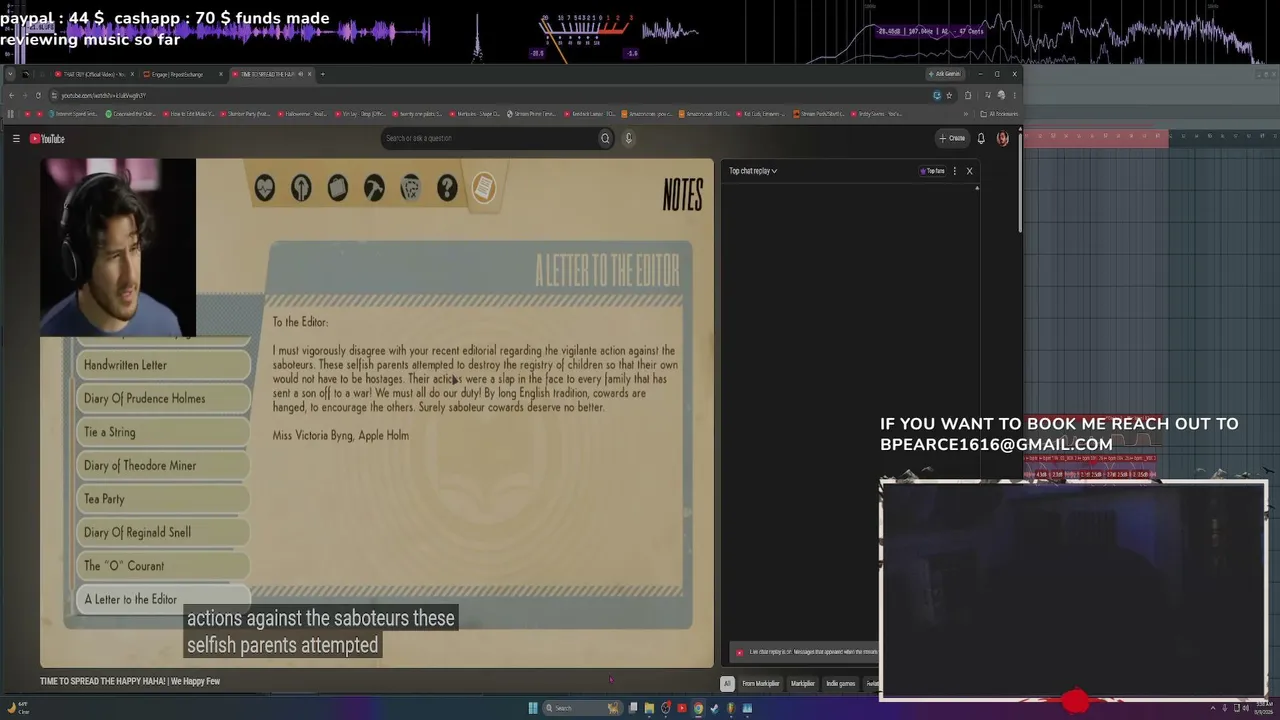
Task: Select the All filter chip
Action: click(727, 684)
